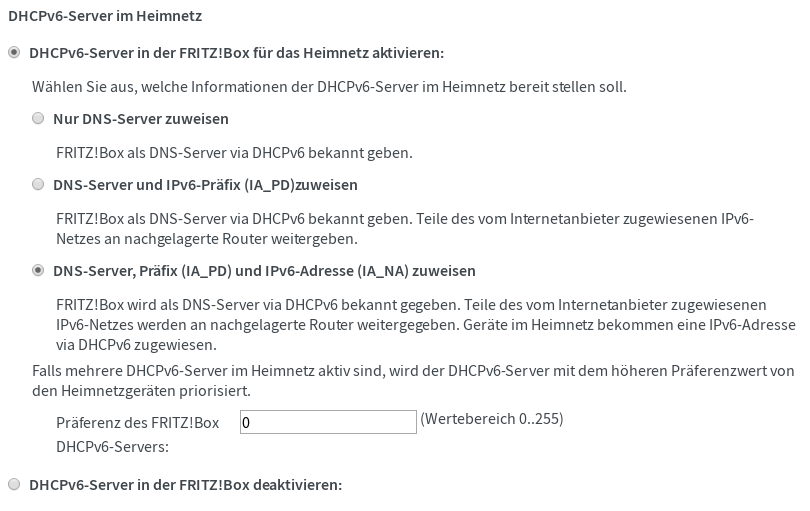Image resolution: width=810 pixels, height=511 pixels.
Task: Enable DHCPv6-Server für das Heimnetz radio button
Action: click(x=14, y=52)
